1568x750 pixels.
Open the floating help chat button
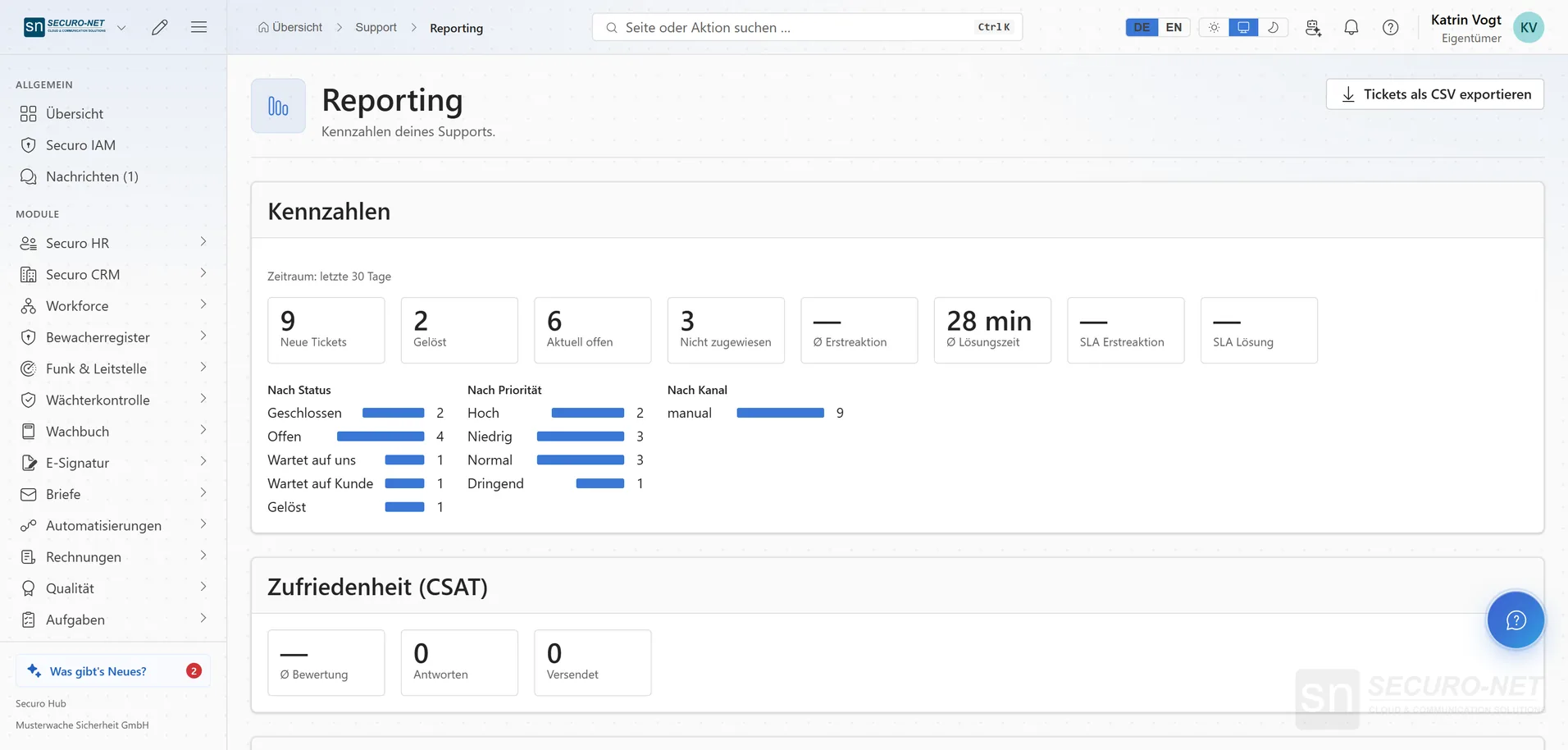tap(1516, 620)
